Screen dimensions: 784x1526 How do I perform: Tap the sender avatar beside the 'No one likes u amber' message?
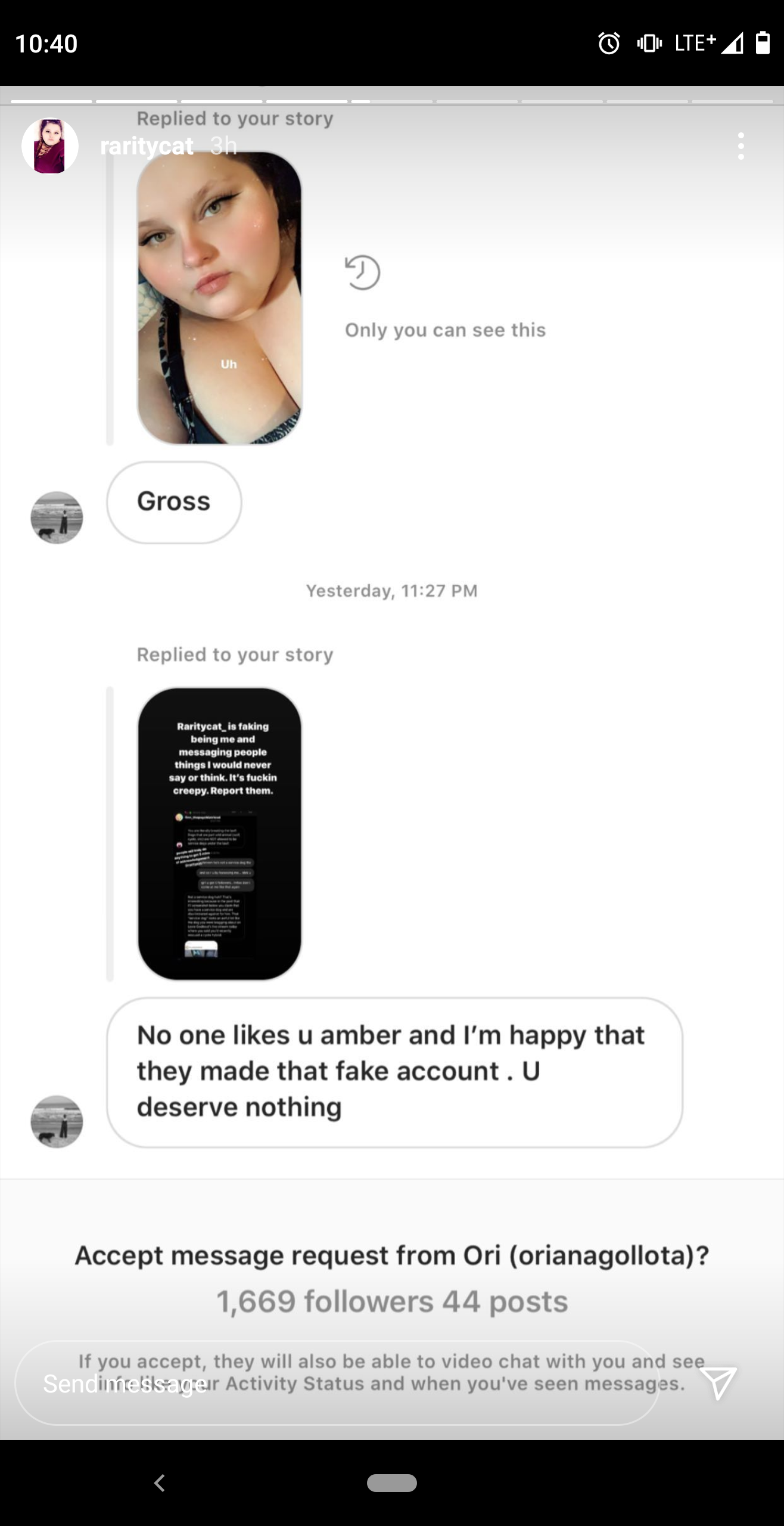click(x=57, y=1121)
